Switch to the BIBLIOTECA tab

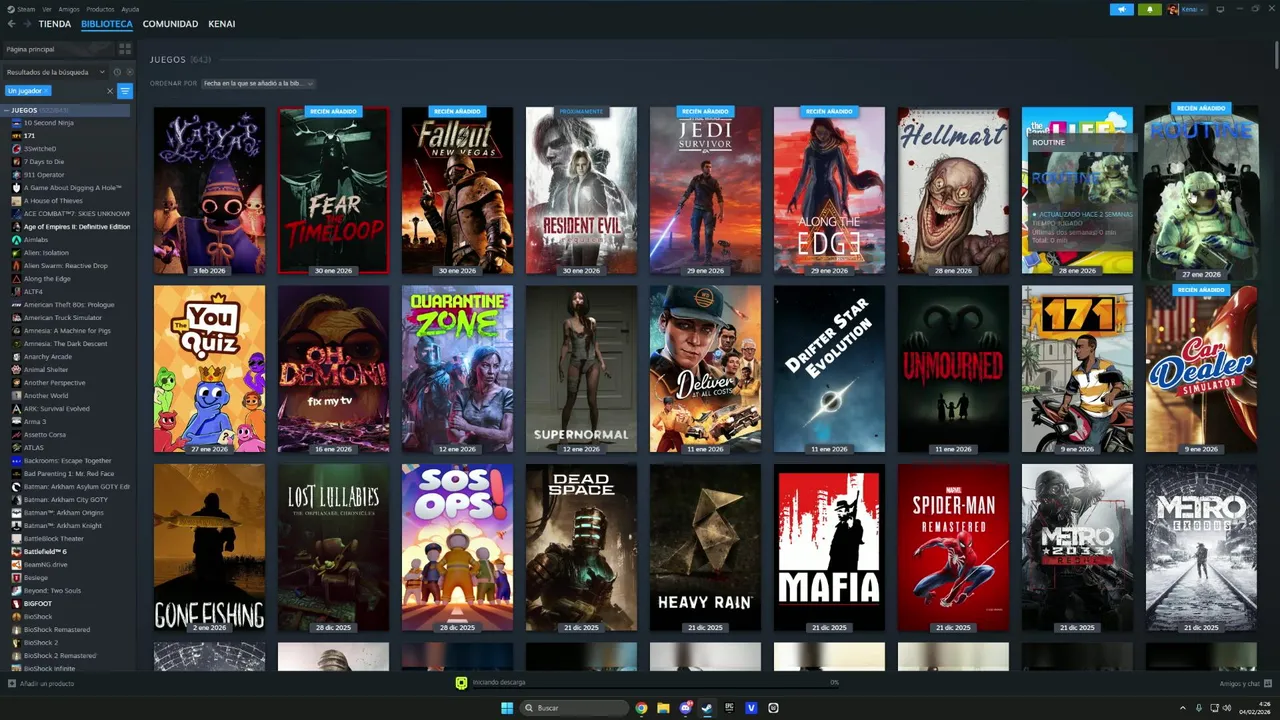point(107,24)
